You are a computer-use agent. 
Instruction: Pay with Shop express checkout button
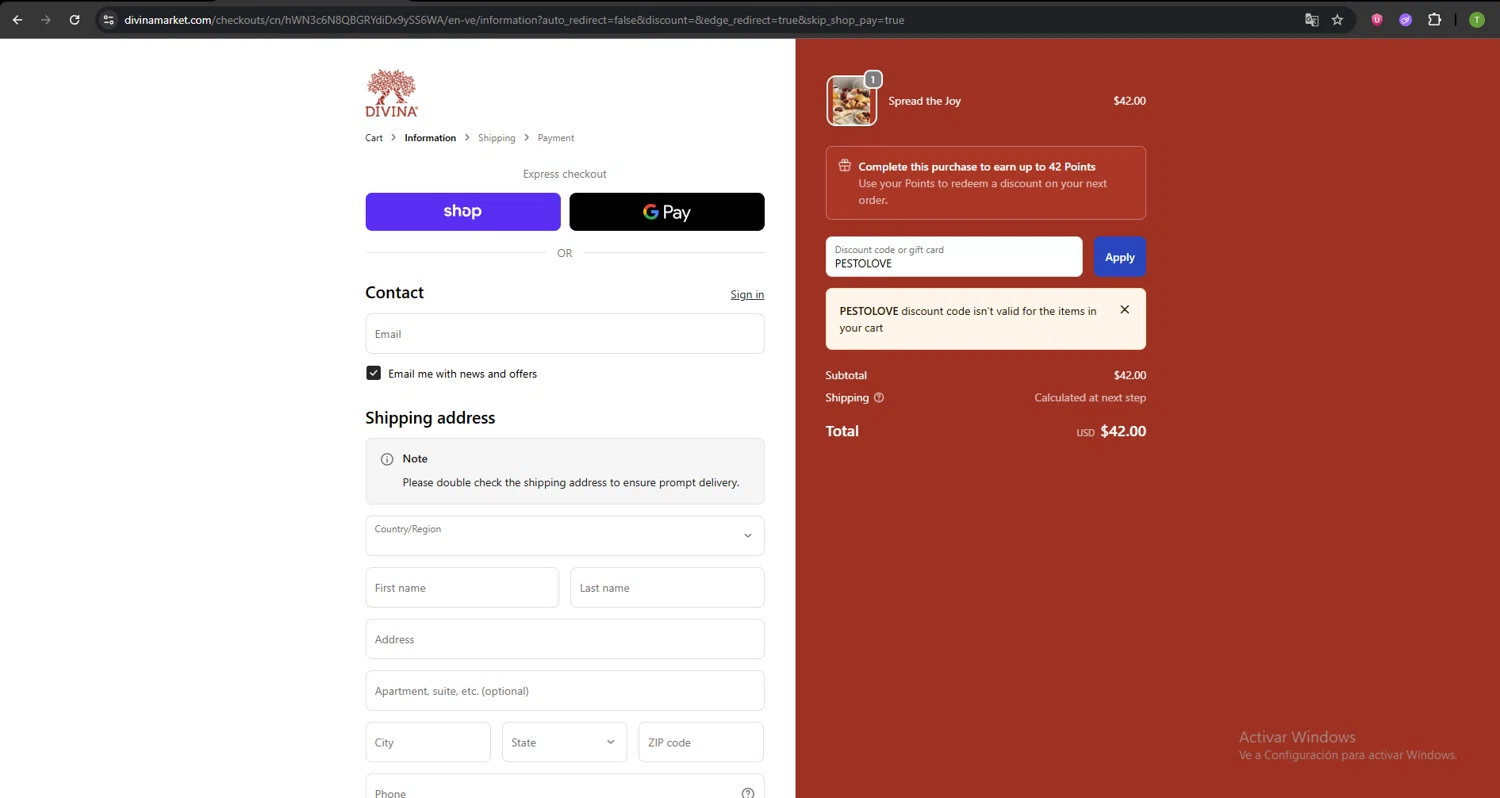tap(463, 212)
